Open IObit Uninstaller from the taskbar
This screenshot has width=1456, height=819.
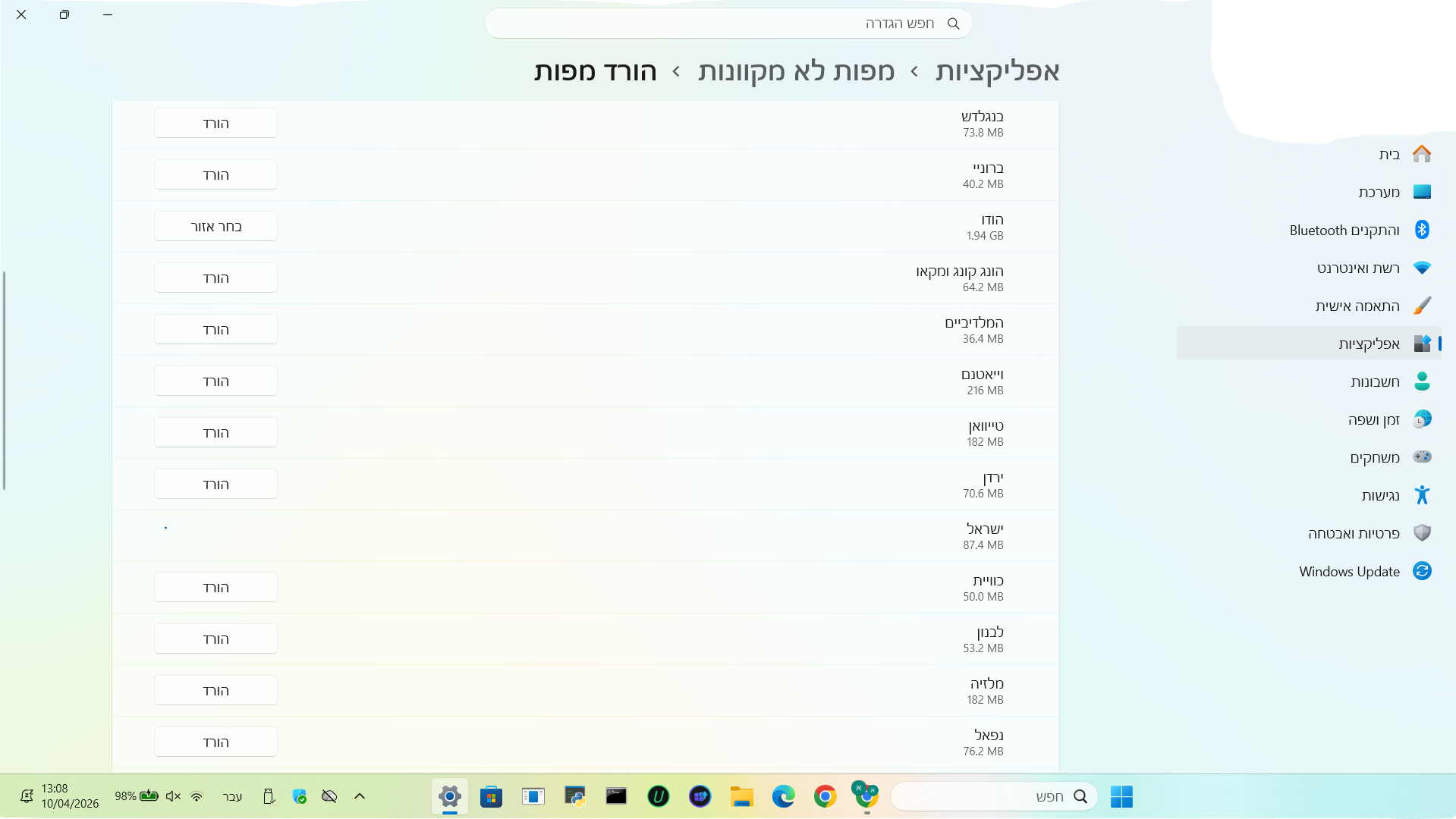click(658, 796)
